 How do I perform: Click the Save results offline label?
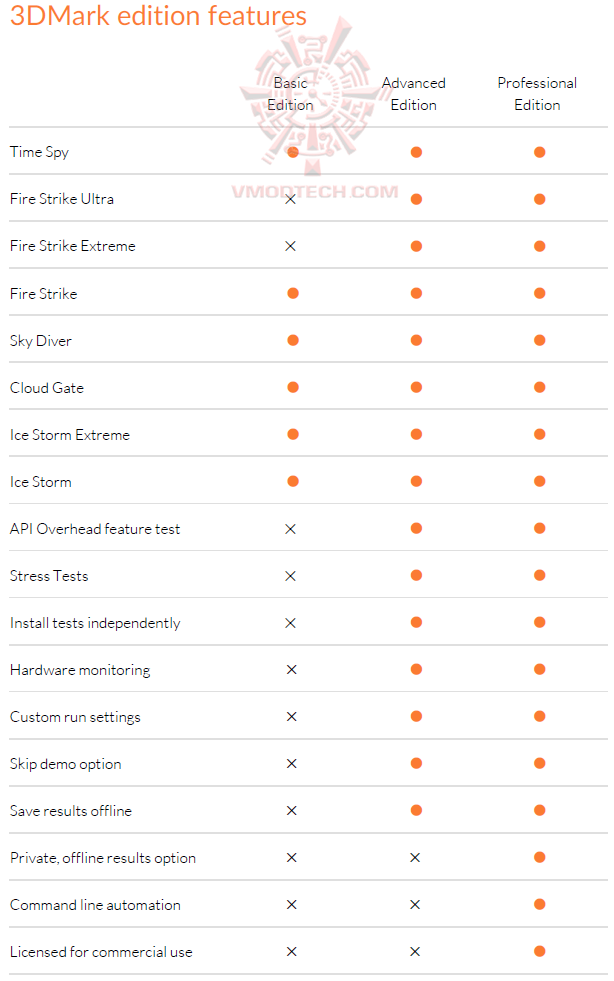(71, 811)
